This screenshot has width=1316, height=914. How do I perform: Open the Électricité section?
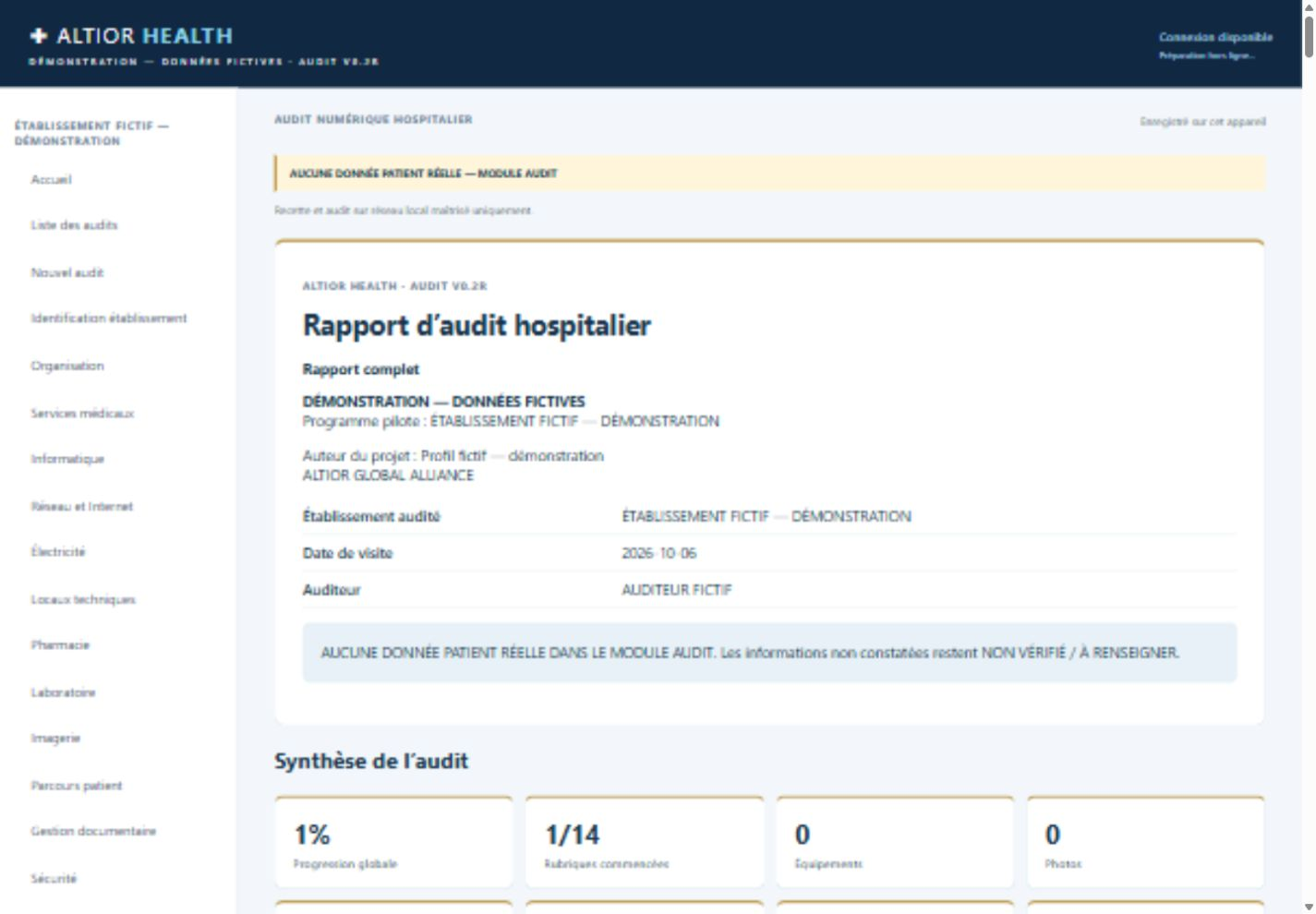[58, 552]
